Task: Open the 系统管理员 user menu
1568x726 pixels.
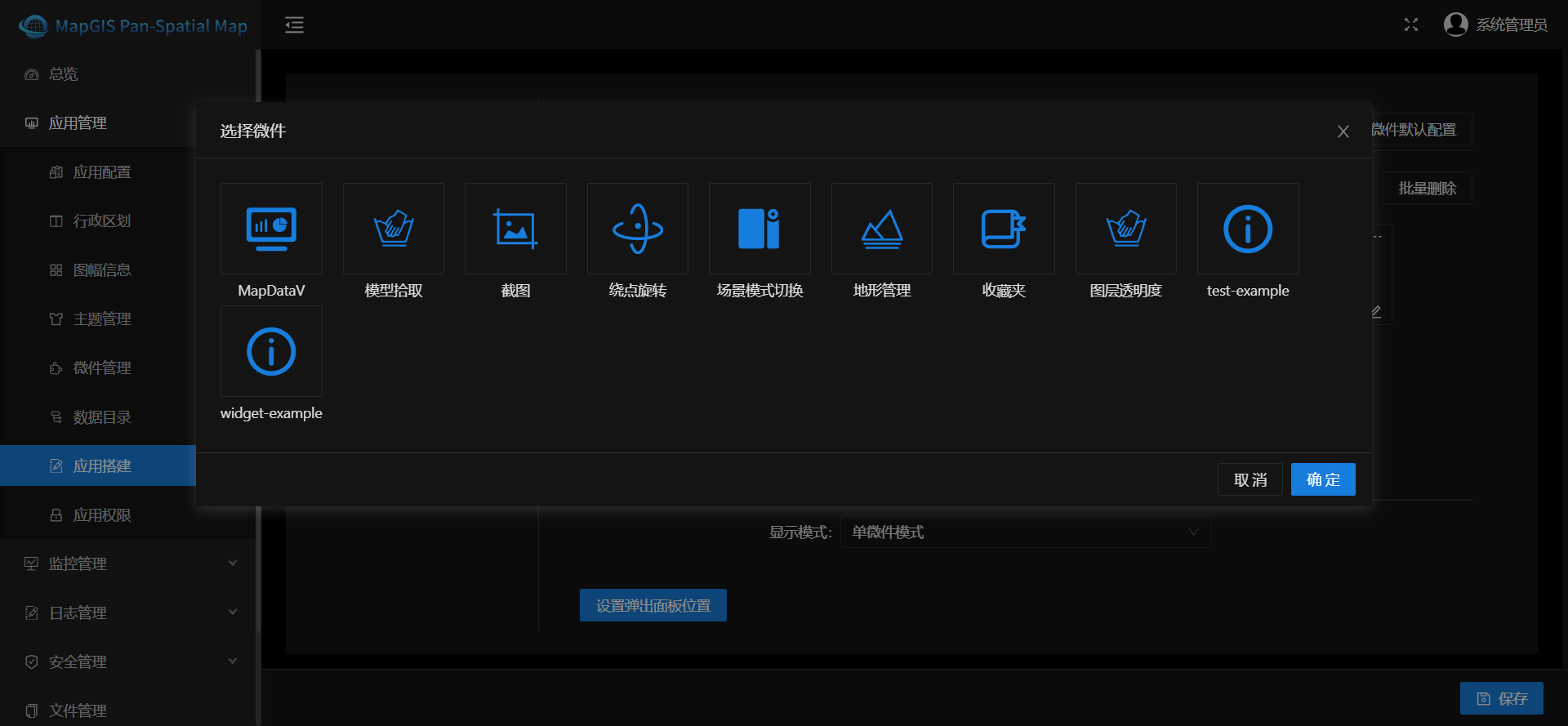Action: [1495, 24]
